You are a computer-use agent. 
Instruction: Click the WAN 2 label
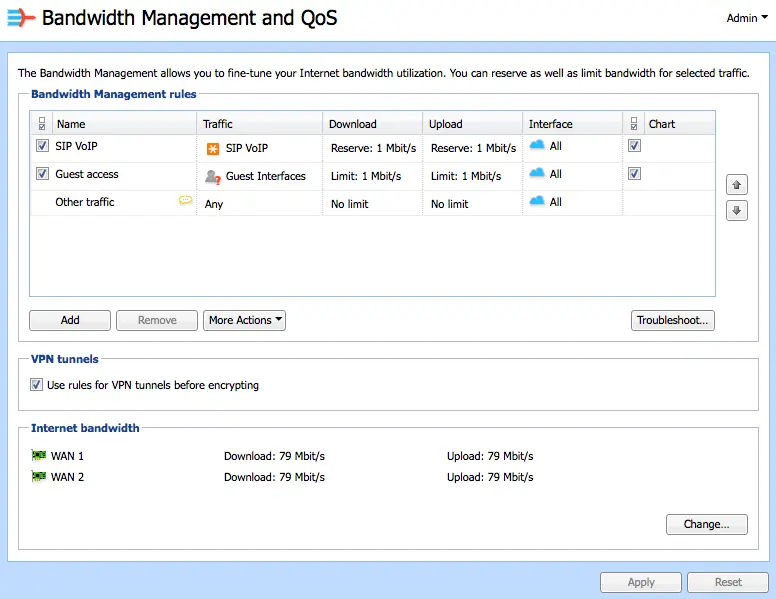point(67,477)
